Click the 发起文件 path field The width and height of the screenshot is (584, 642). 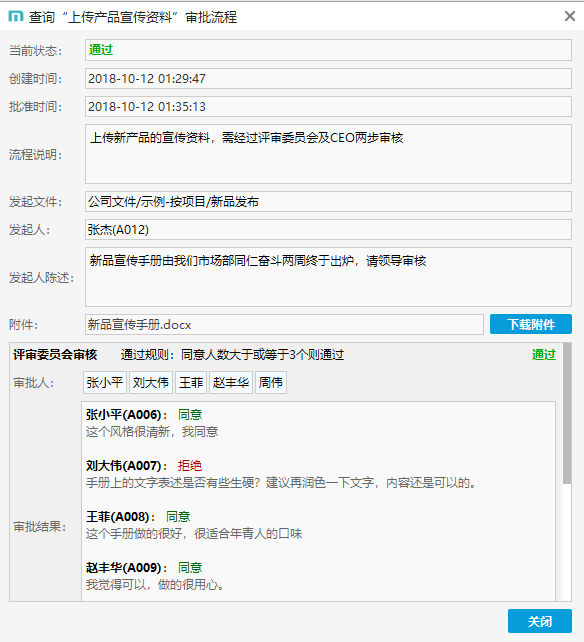click(328, 201)
